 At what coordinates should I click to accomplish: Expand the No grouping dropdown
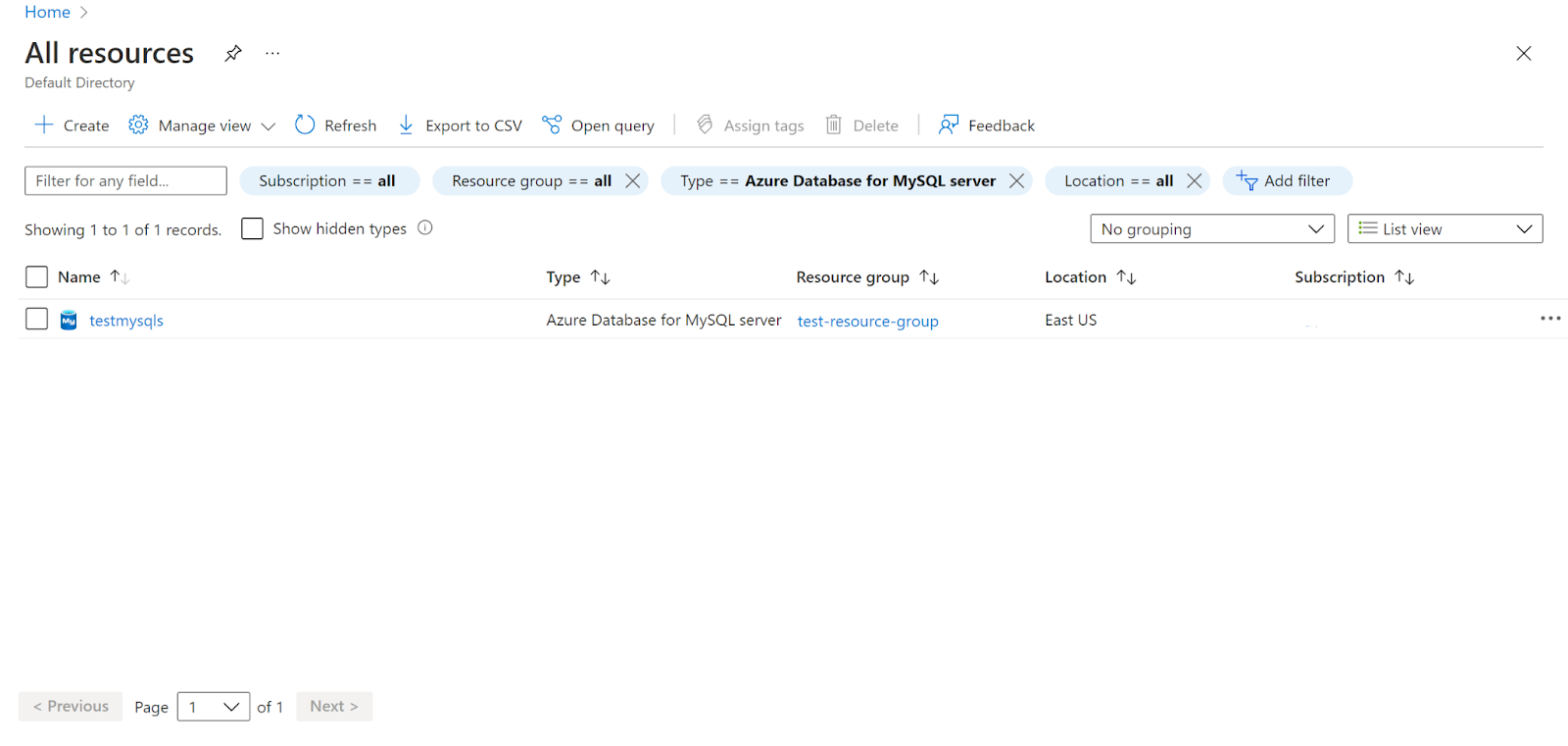[x=1211, y=229]
